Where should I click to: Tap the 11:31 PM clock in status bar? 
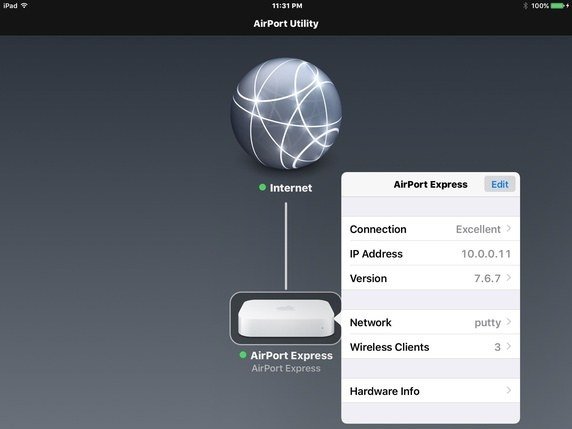pyautogui.click(x=287, y=6)
